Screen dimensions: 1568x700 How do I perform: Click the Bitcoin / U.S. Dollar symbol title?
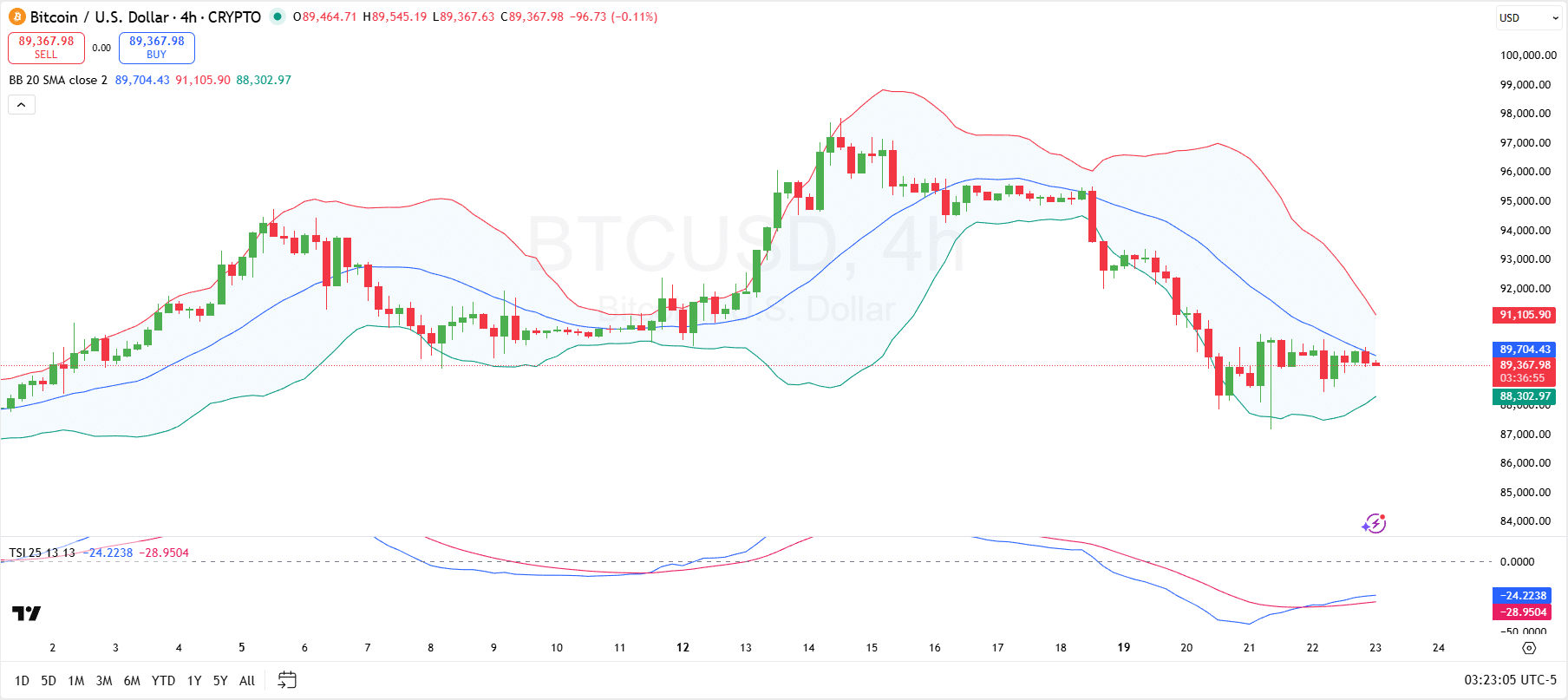pyautogui.click(x=100, y=17)
